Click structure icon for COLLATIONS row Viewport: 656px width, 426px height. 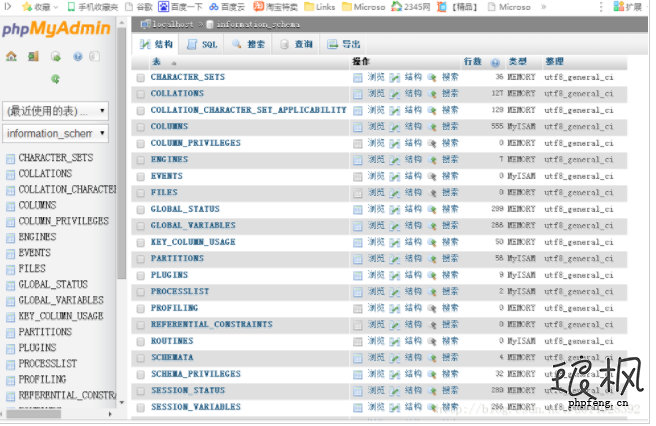[x=395, y=94]
